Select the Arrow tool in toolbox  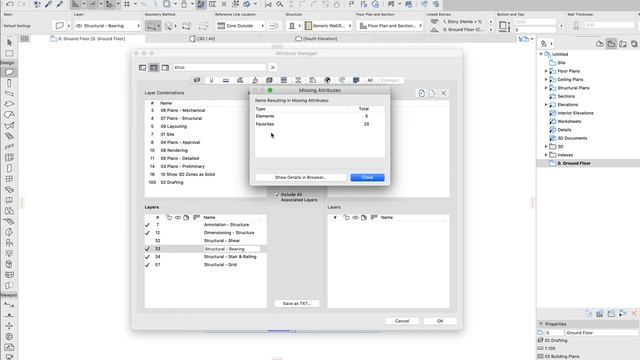click(x=9, y=42)
